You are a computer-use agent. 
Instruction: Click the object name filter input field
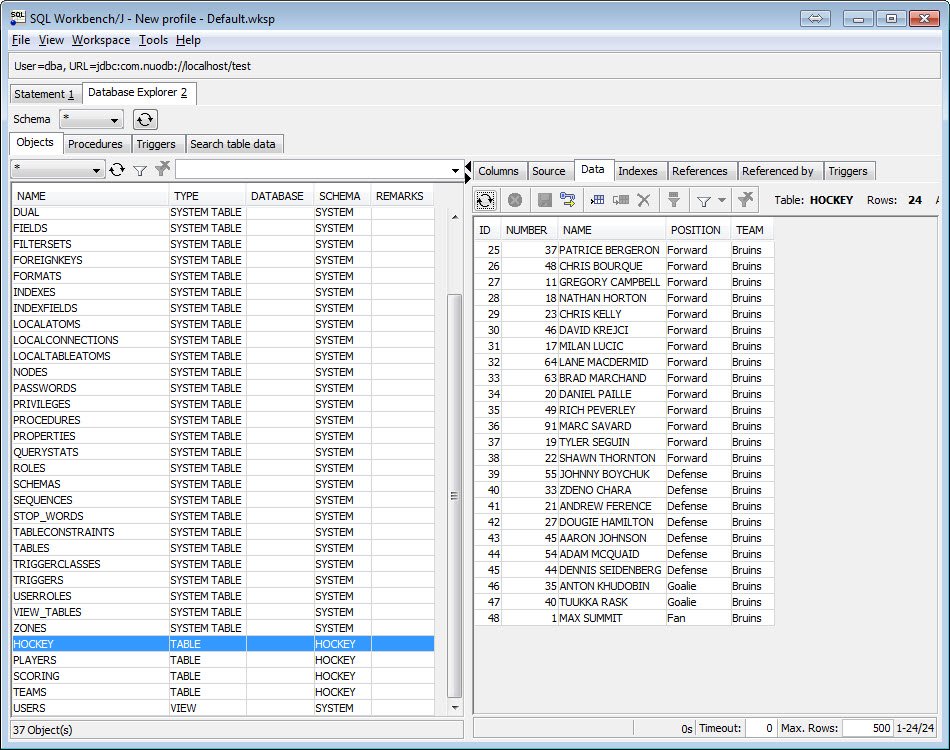(x=313, y=170)
